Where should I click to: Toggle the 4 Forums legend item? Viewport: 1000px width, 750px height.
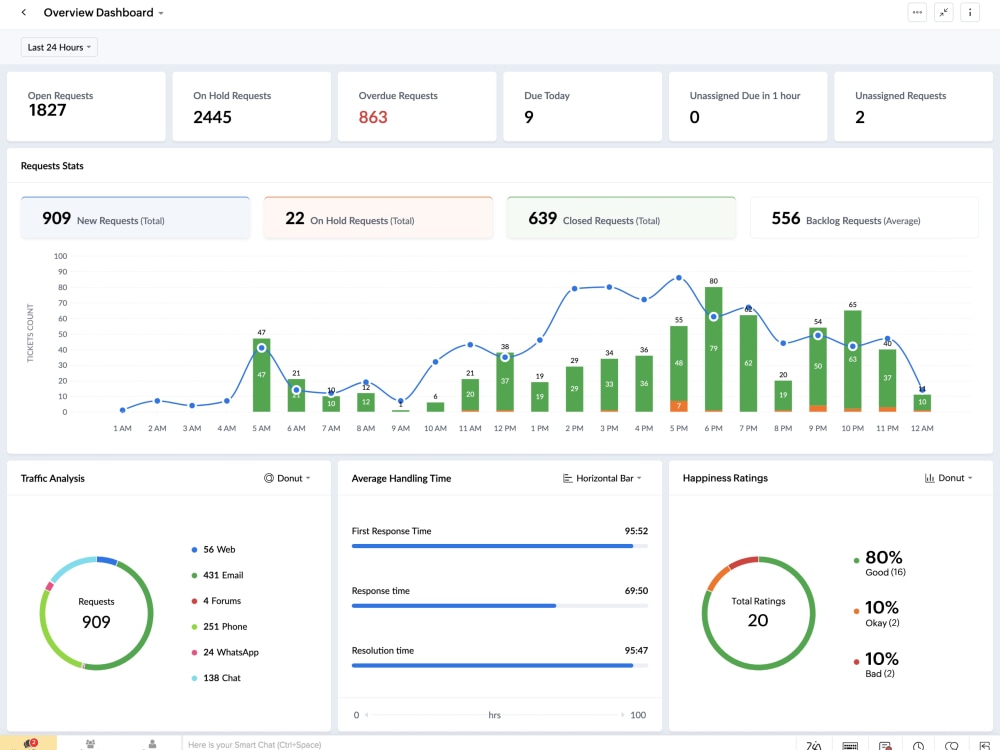(x=216, y=601)
